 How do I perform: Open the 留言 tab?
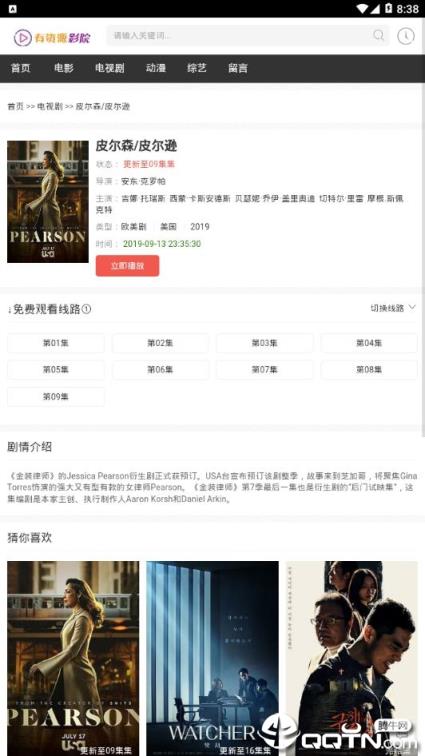coord(238,68)
